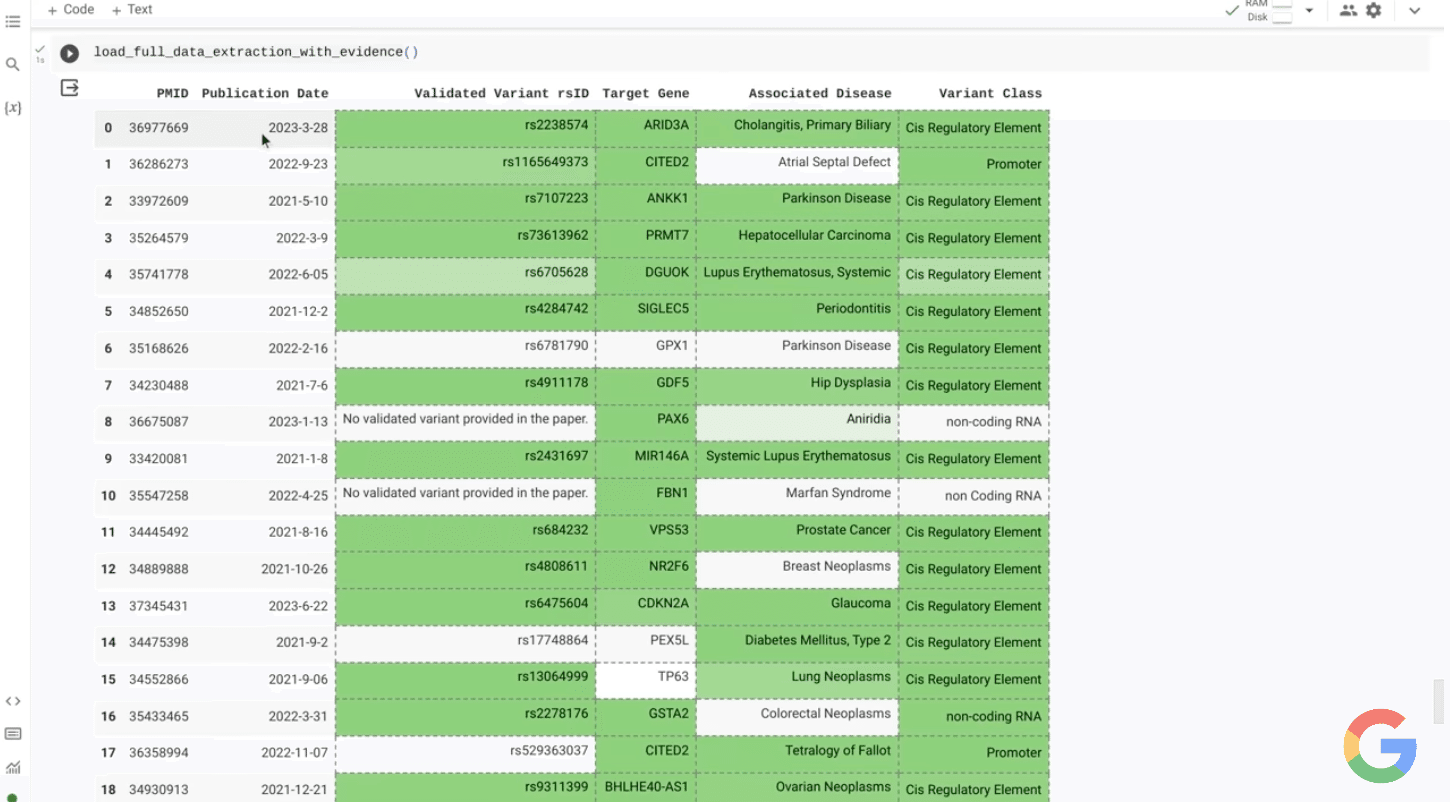Open the variables {x} panel

pos(13,107)
